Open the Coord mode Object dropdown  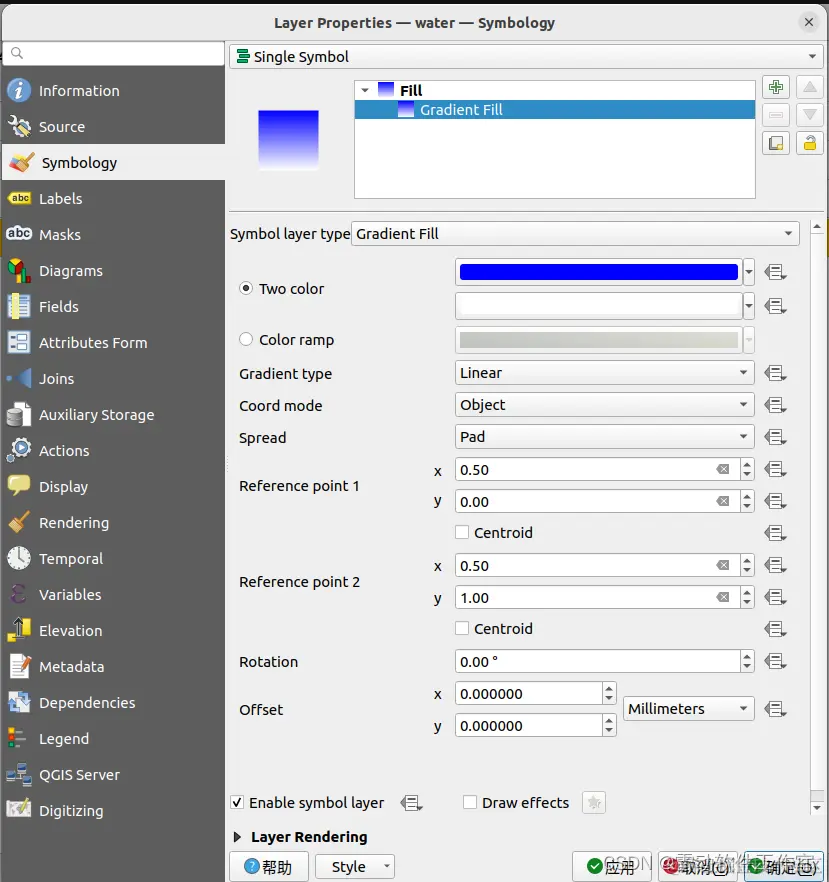[605, 405]
